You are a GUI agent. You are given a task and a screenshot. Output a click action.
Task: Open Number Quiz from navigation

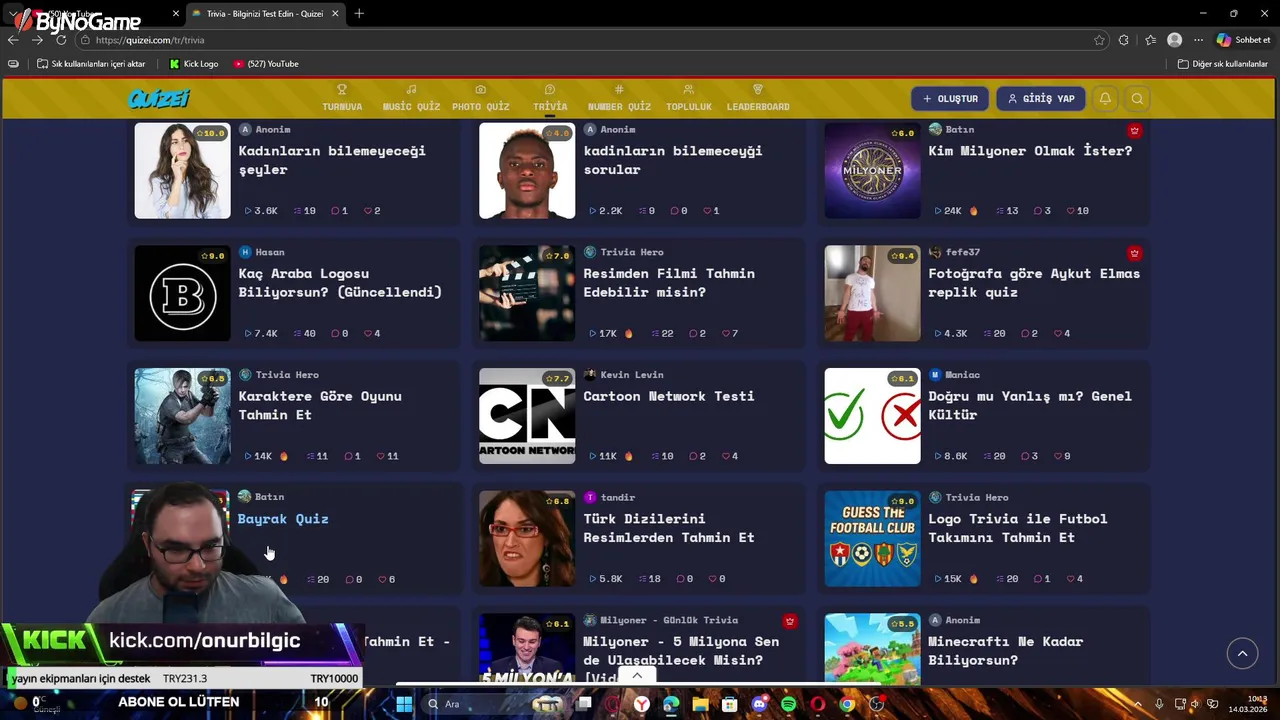(619, 98)
